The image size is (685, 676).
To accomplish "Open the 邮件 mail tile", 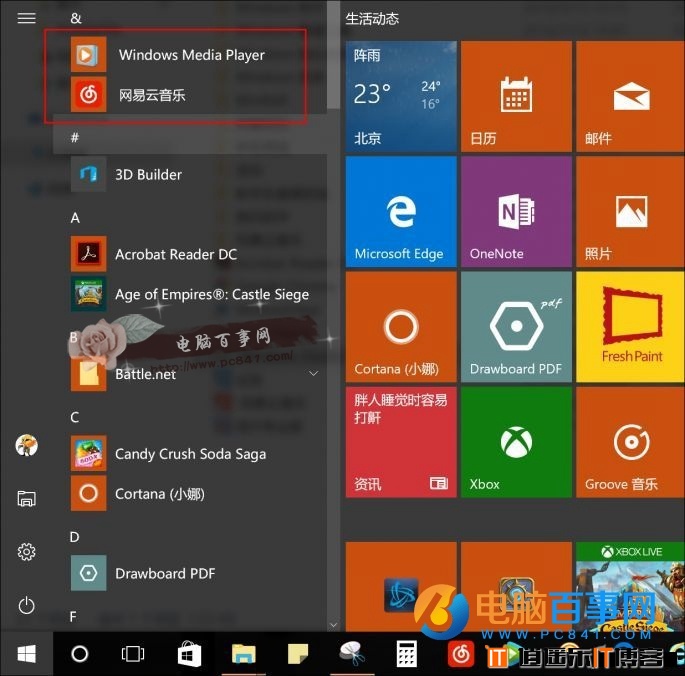I will pyautogui.click(x=630, y=97).
